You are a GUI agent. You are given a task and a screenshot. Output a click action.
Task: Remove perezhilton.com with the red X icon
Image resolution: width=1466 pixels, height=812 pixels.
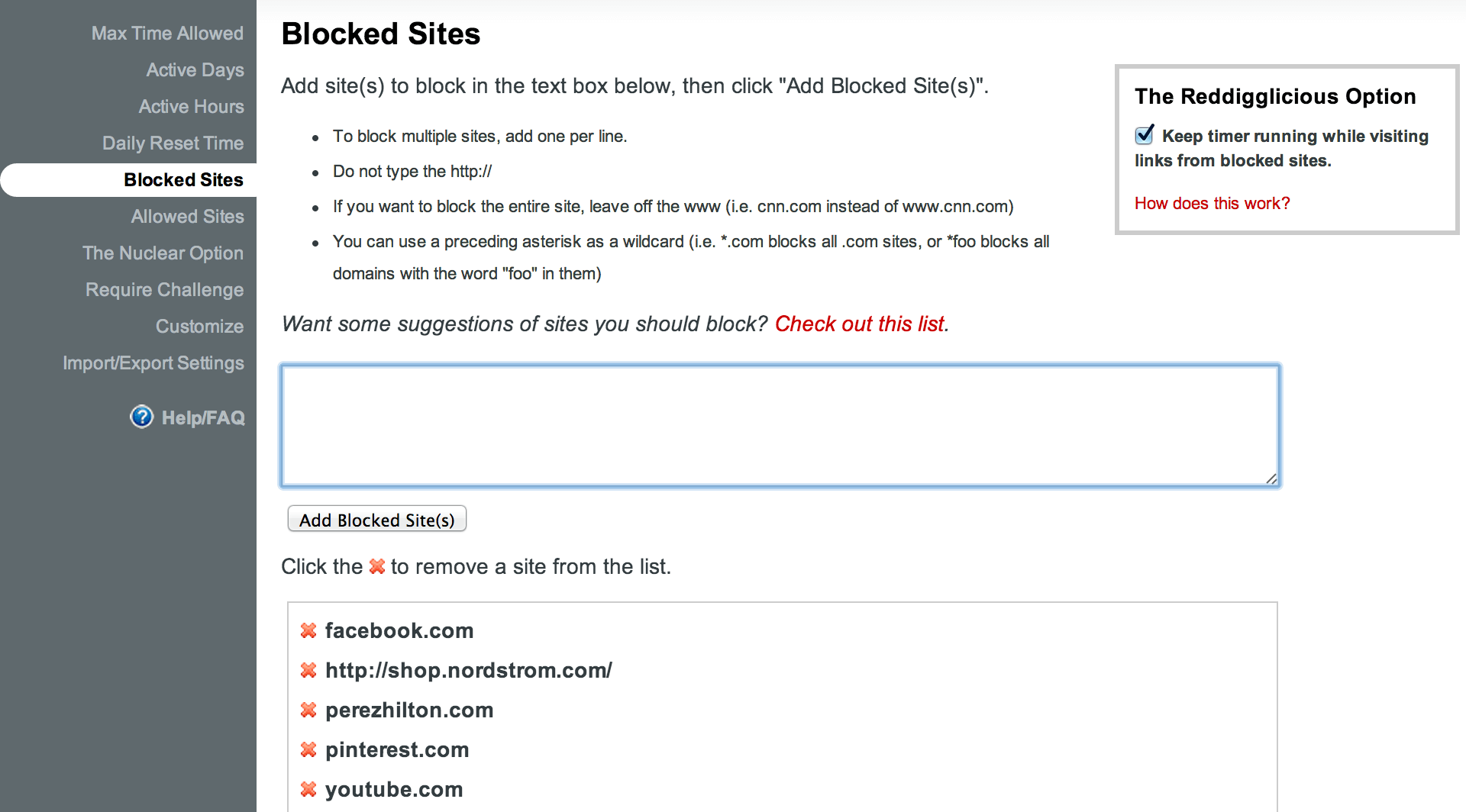pyautogui.click(x=308, y=710)
